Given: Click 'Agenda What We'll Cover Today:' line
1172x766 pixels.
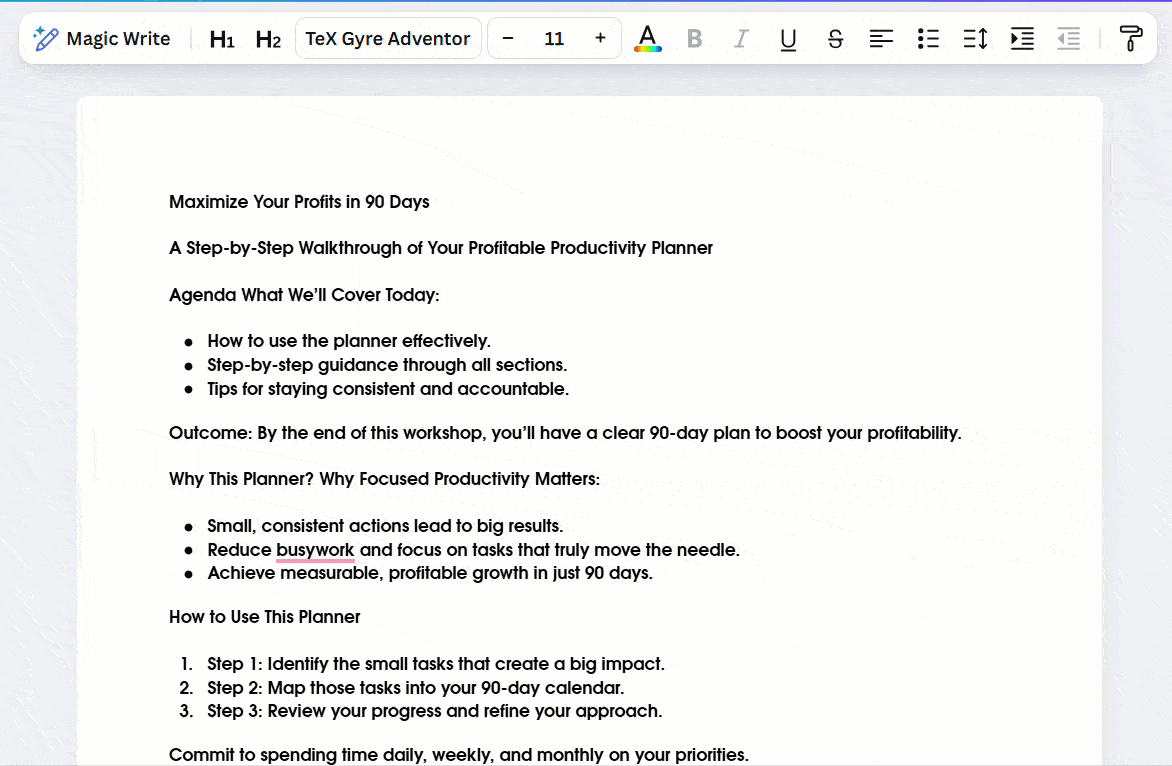Looking at the screenshot, I should click(304, 295).
